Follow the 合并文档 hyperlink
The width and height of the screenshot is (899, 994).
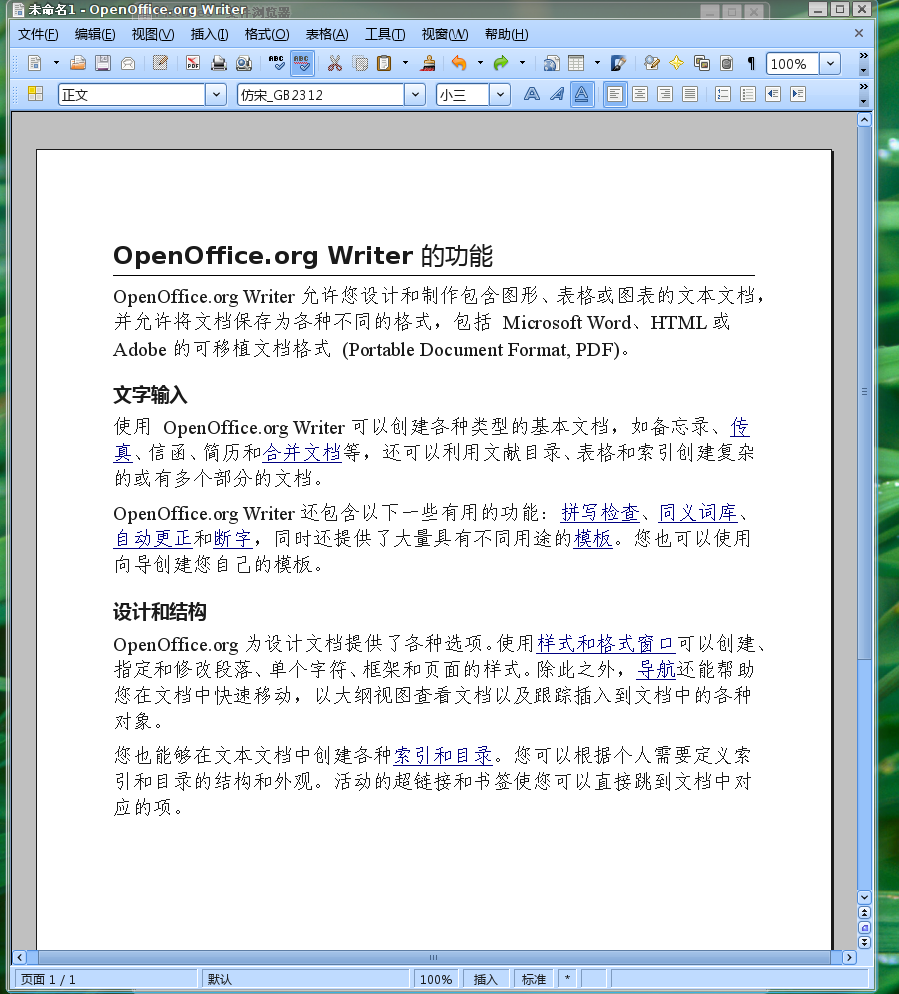[x=302, y=453]
